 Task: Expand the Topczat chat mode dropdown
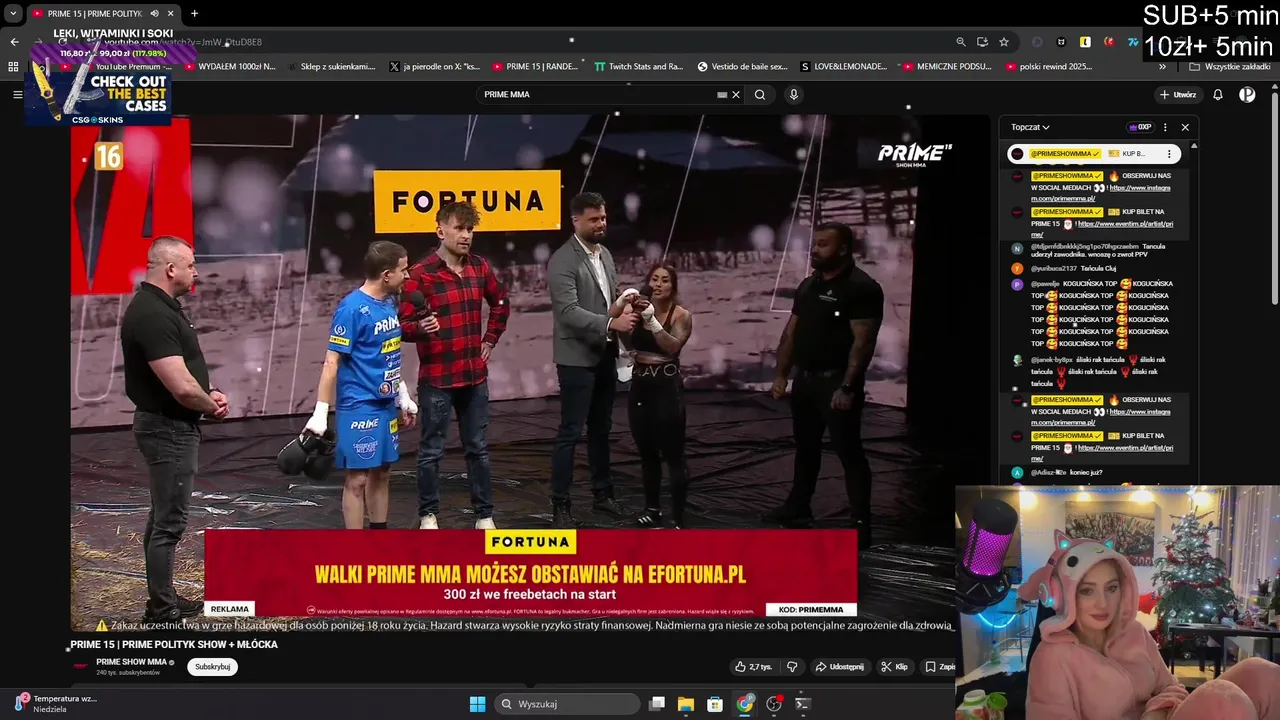click(1030, 127)
